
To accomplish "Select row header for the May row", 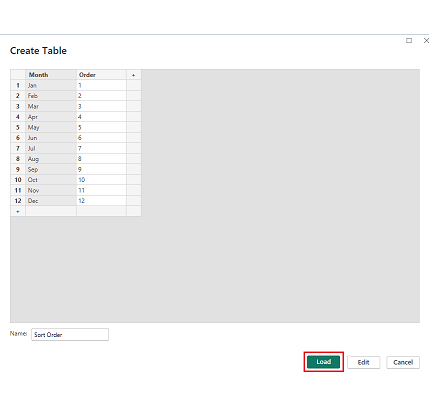I will [18, 127].
